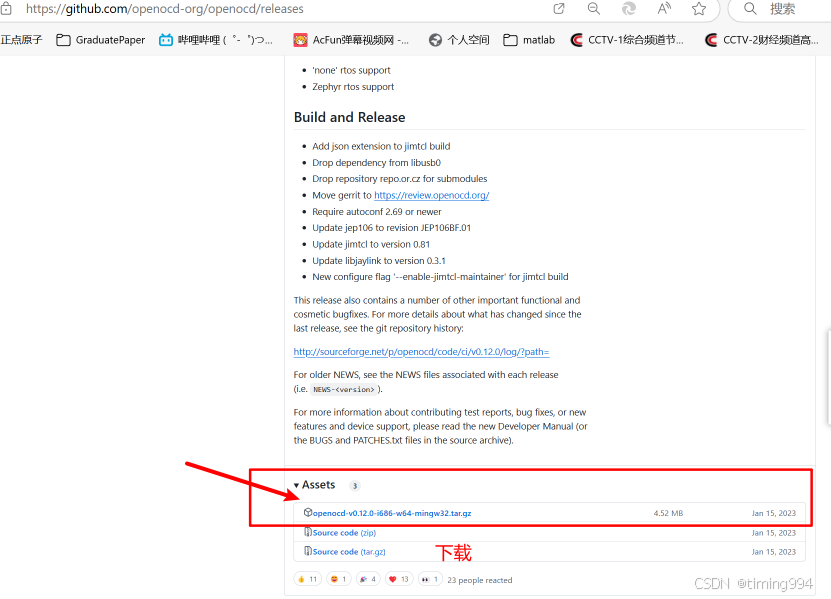Open the 个人空间 bookmark

(x=459, y=40)
